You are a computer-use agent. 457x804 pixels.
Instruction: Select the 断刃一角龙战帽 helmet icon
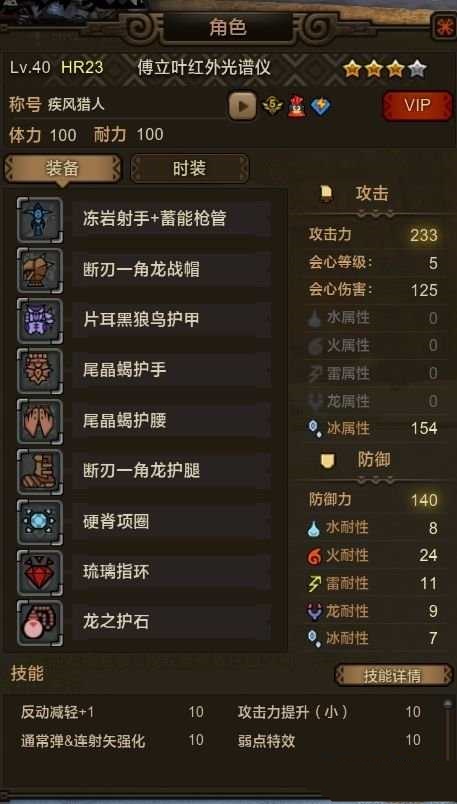pyautogui.click(x=40, y=270)
